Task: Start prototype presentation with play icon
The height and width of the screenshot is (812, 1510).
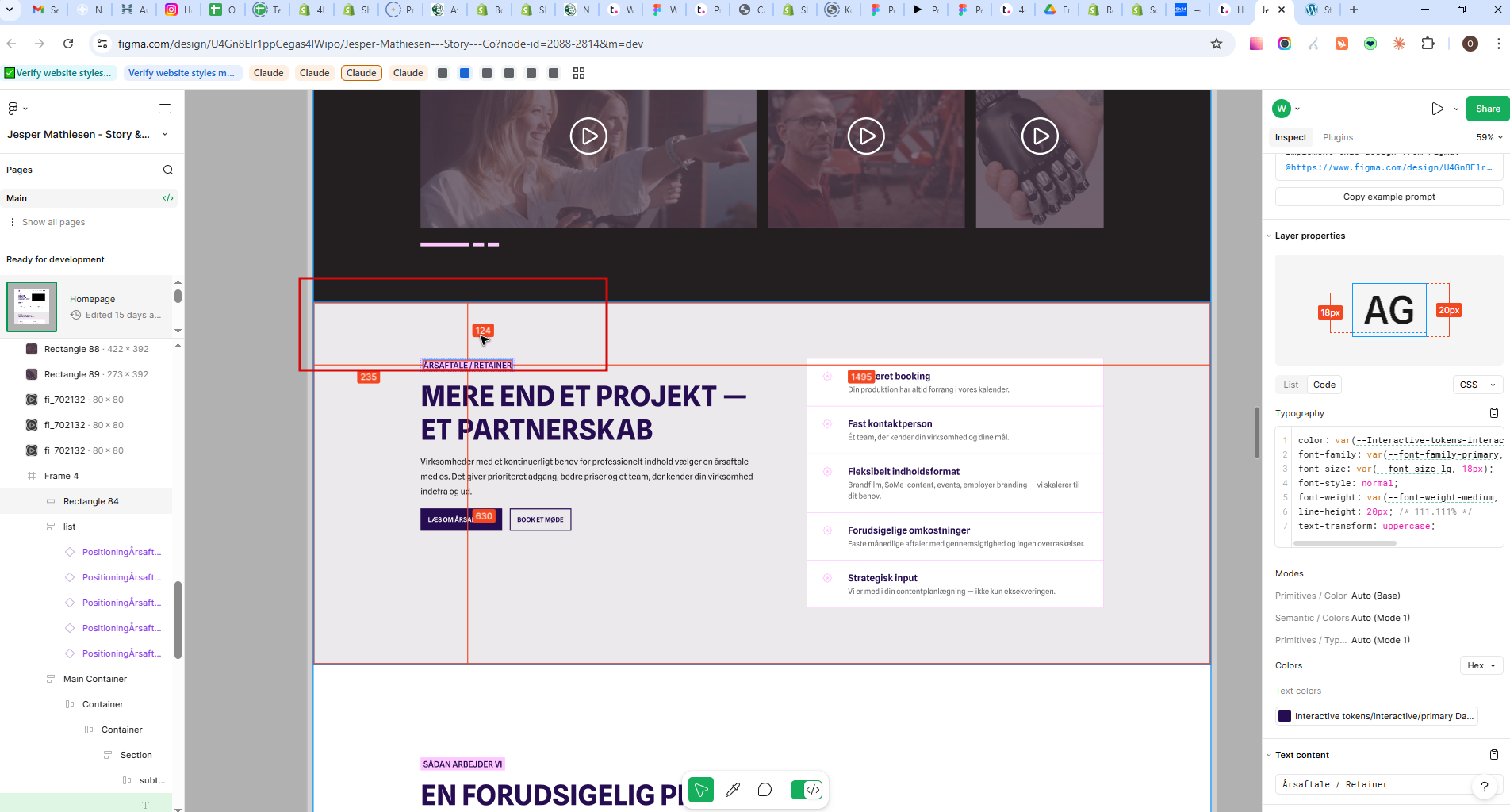Action: (1437, 109)
